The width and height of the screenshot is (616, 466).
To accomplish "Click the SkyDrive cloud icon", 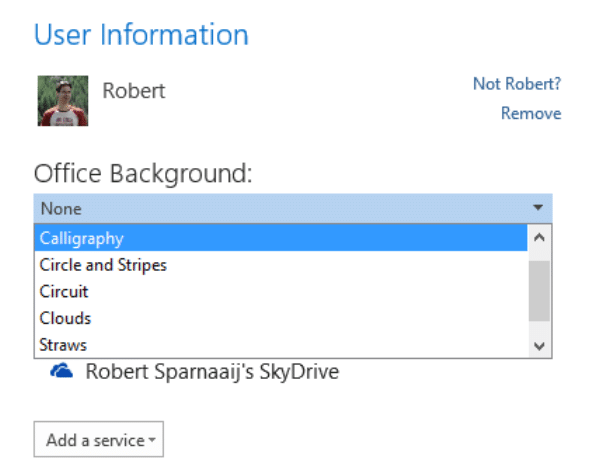I will [x=61, y=371].
